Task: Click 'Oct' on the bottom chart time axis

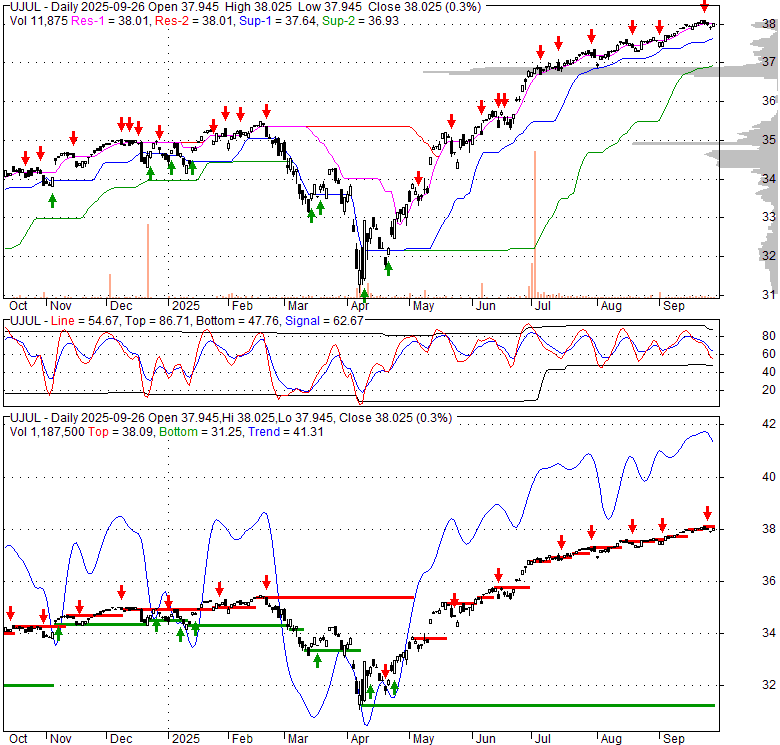Action: (18, 739)
